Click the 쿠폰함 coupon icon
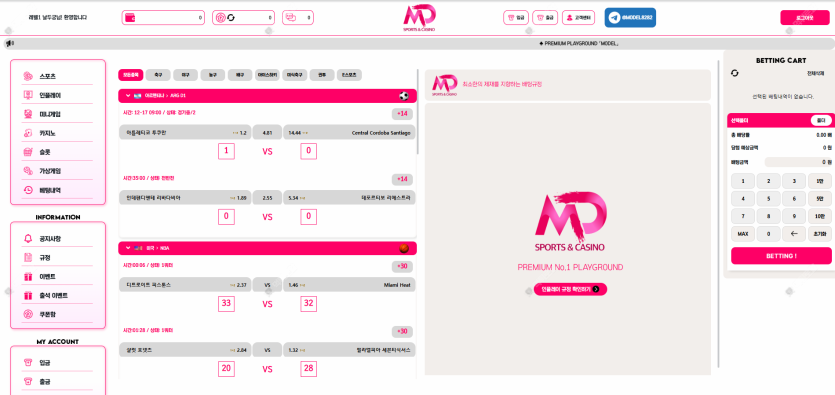The image size is (835, 395). (x=28, y=314)
